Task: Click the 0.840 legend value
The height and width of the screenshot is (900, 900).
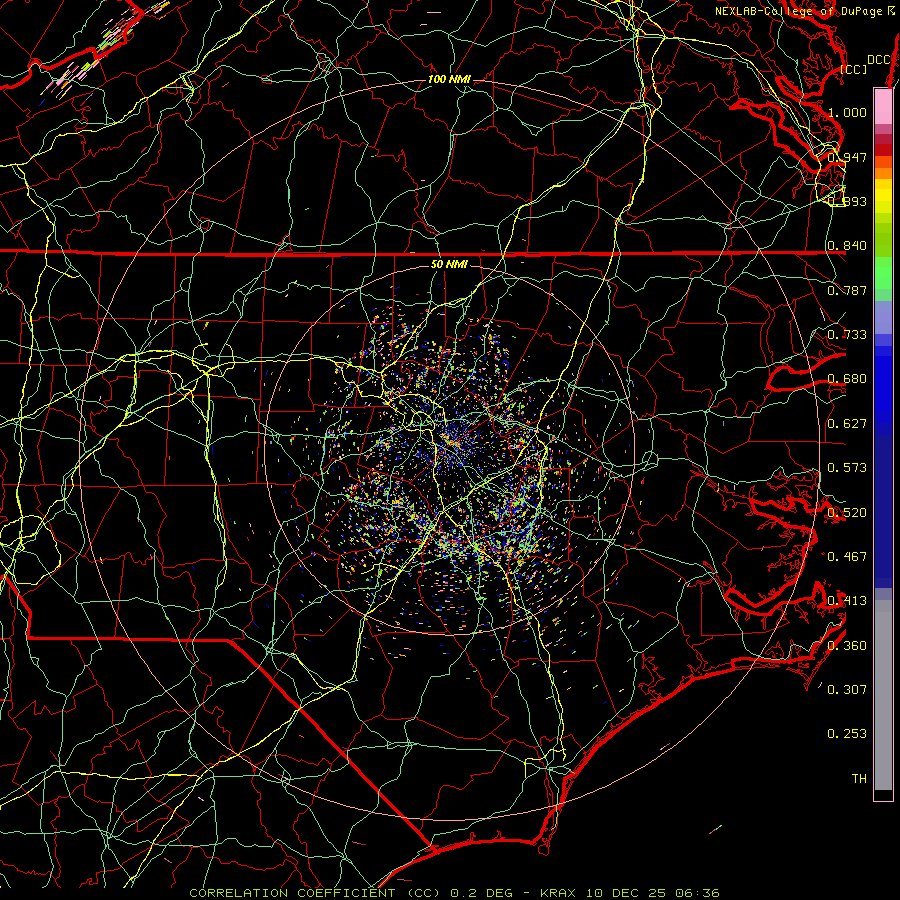Action: (x=847, y=246)
